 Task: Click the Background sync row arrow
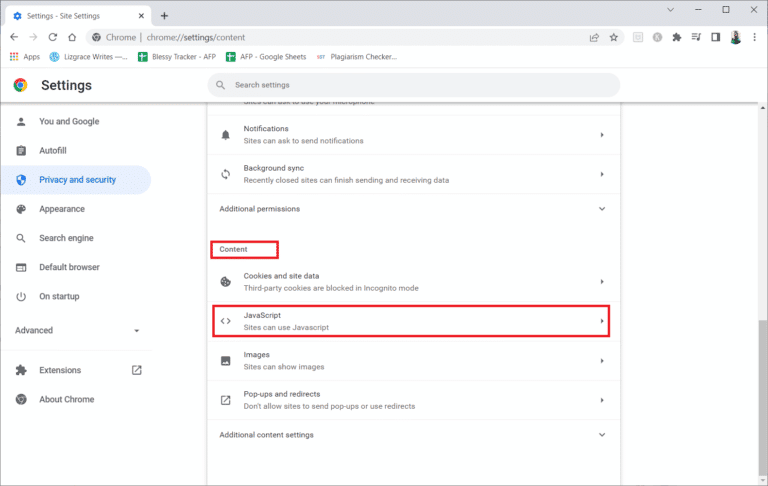[602, 174]
